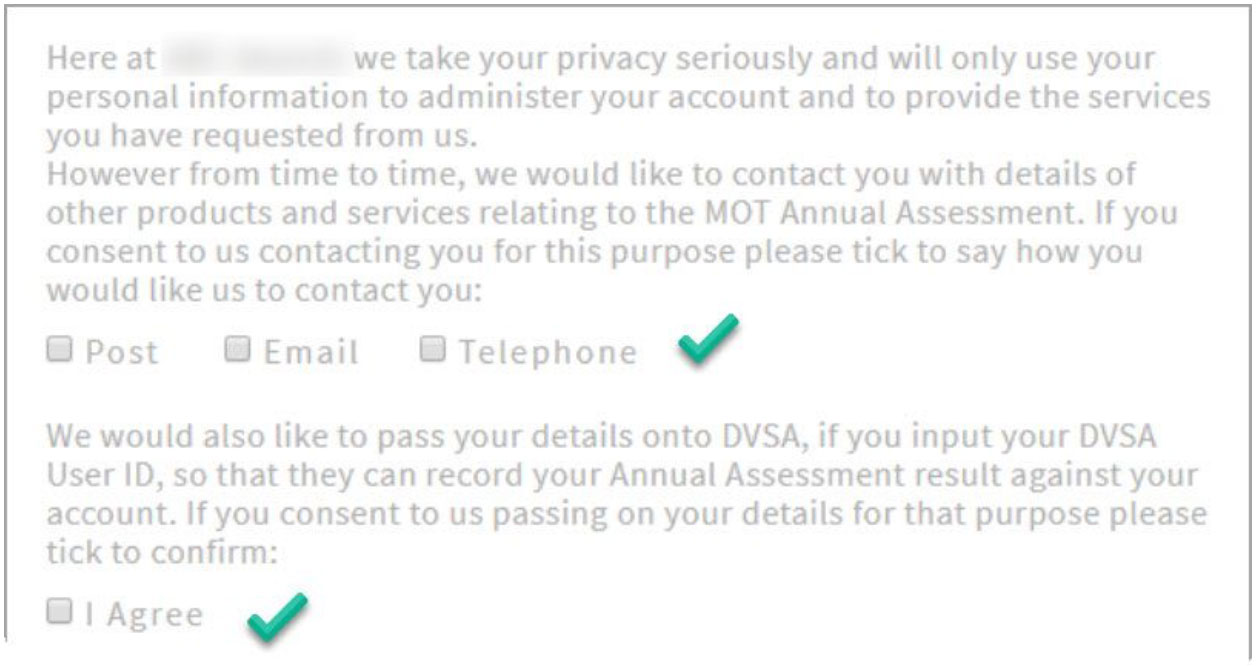Select the Post label text
Image resolution: width=1258 pixels, height=666 pixels.
[122, 352]
